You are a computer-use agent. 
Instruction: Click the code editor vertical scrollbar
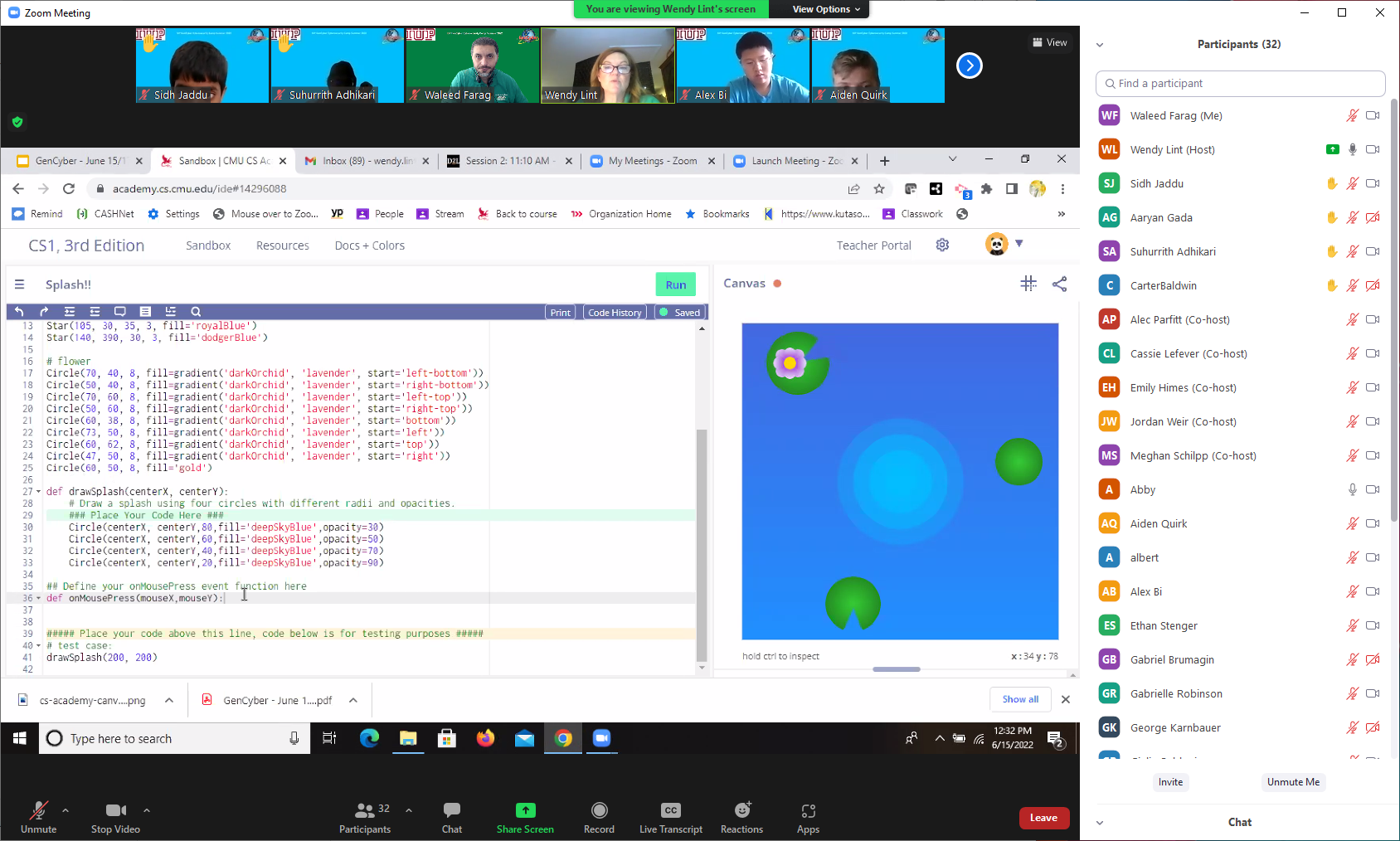click(702, 543)
